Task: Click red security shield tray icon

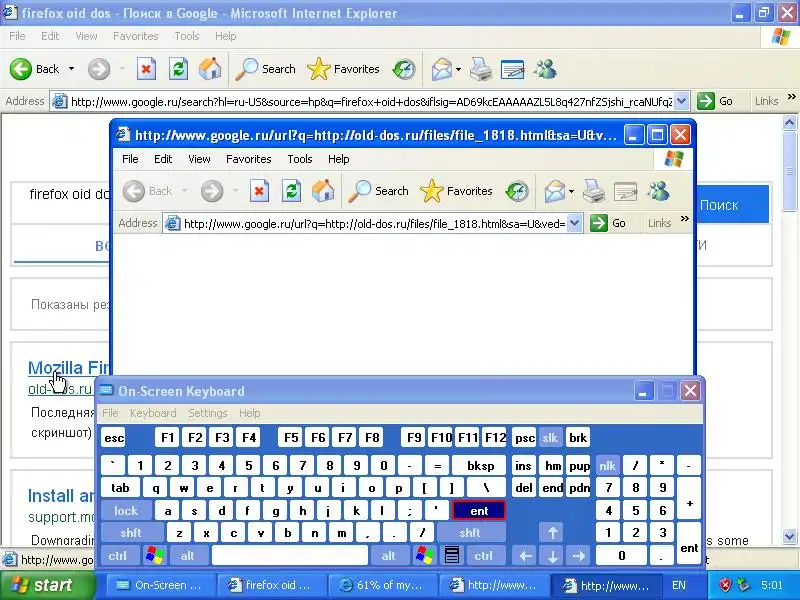Action: (x=726, y=585)
